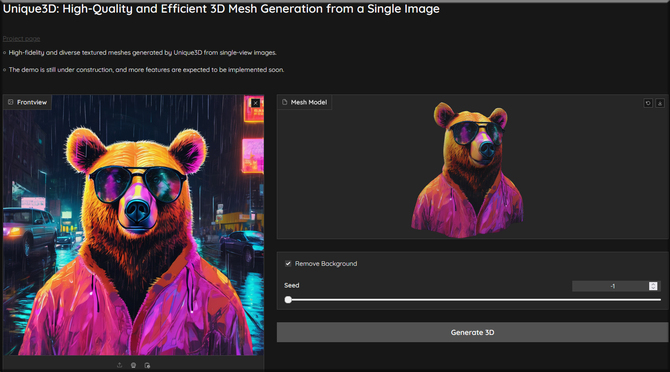Click the bear front view input image

pos(134,225)
